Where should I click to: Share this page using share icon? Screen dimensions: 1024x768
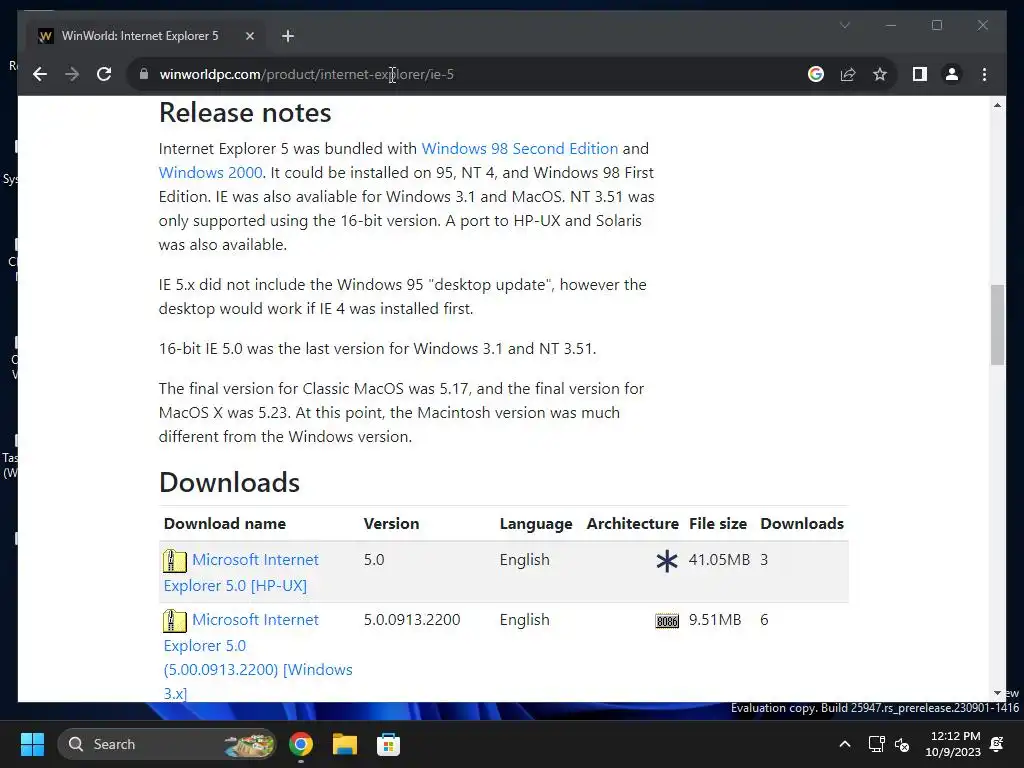pyautogui.click(x=848, y=74)
